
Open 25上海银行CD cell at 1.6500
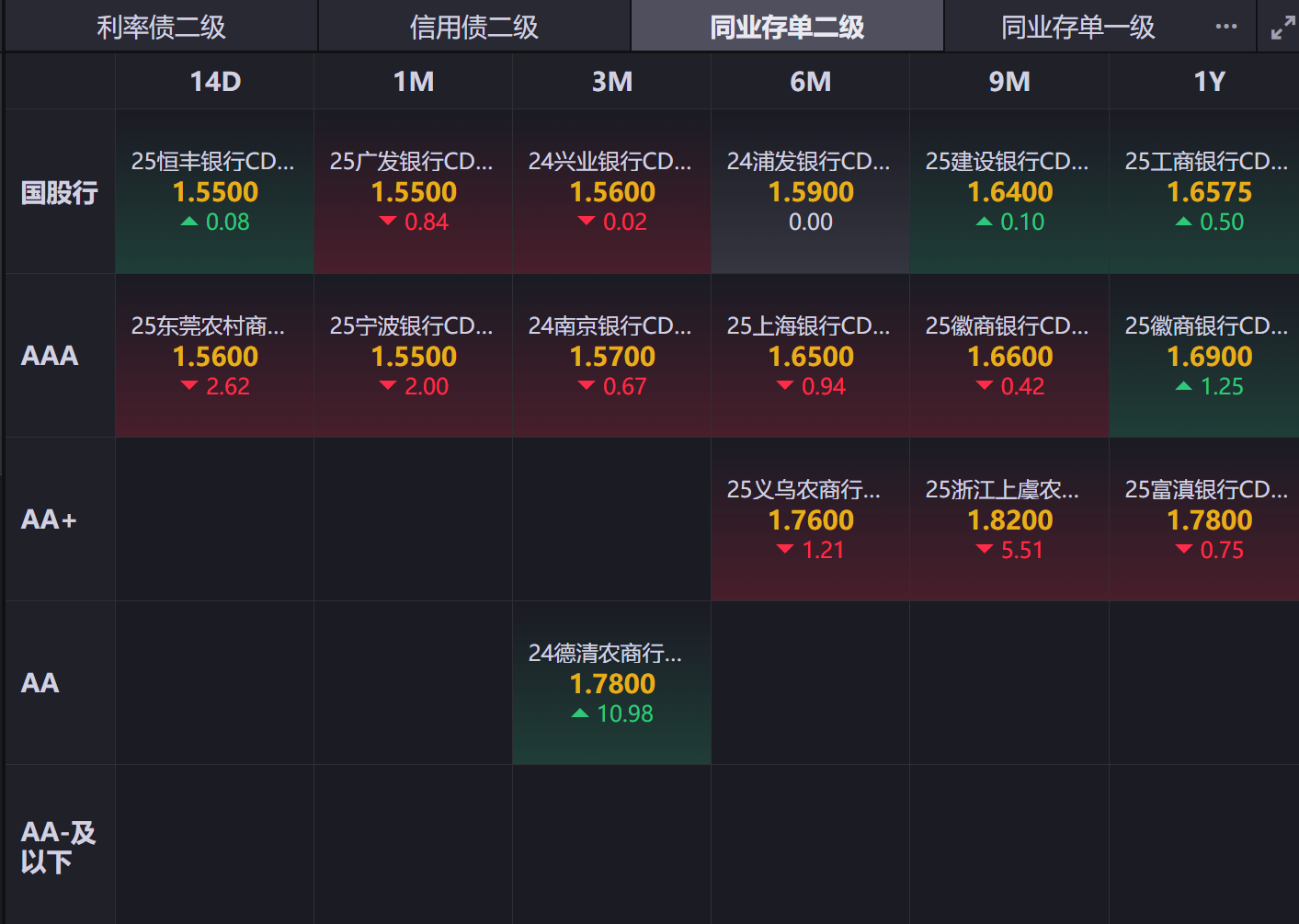click(811, 356)
